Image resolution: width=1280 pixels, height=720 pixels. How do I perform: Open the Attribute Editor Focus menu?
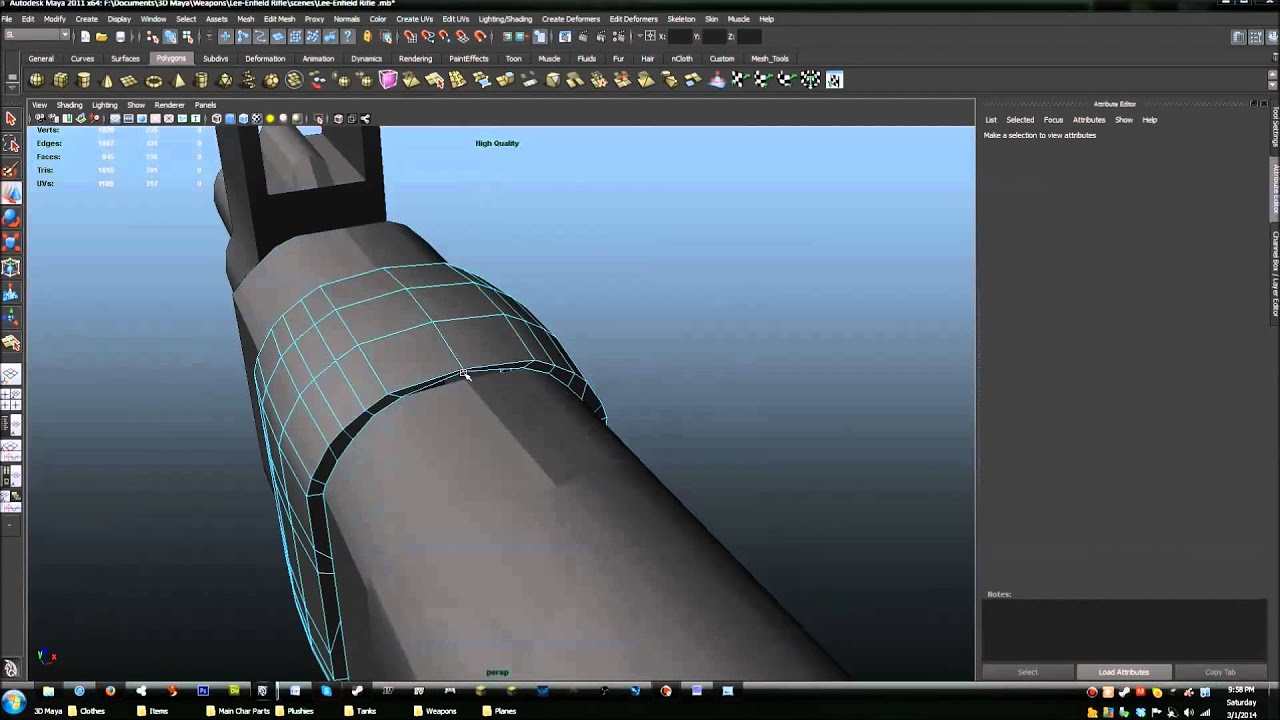click(1053, 120)
